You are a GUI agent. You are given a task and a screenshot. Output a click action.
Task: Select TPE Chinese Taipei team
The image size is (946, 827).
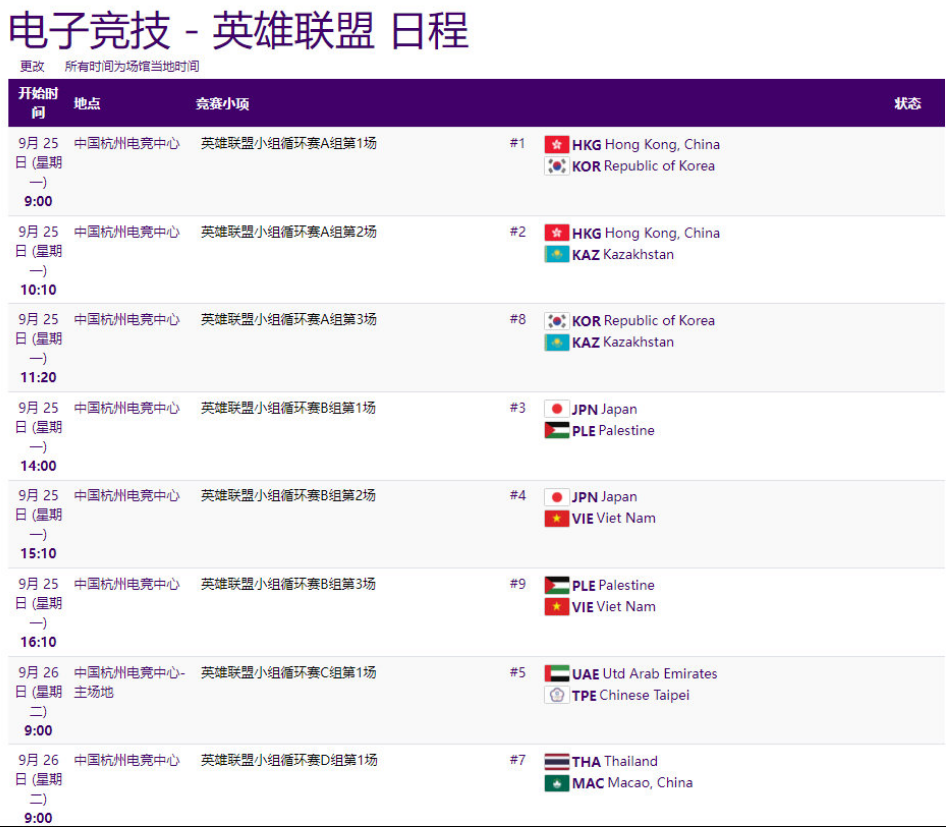pyautogui.click(x=630, y=696)
